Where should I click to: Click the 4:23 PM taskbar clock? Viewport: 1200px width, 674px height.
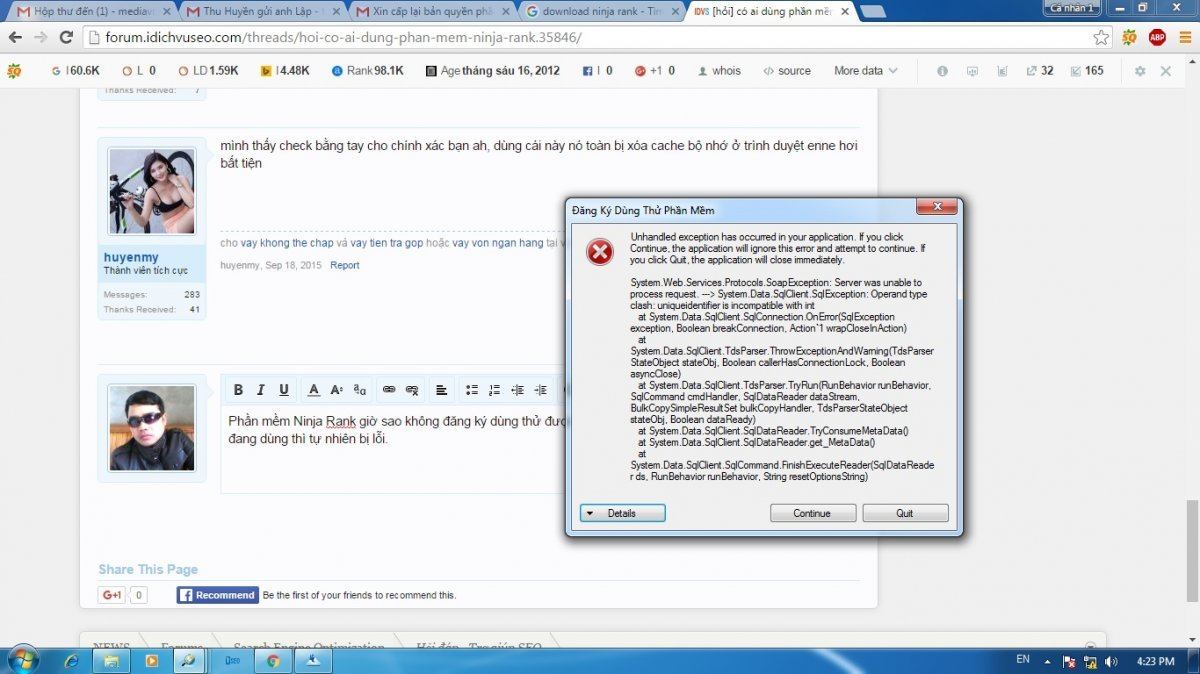click(1156, 661)
